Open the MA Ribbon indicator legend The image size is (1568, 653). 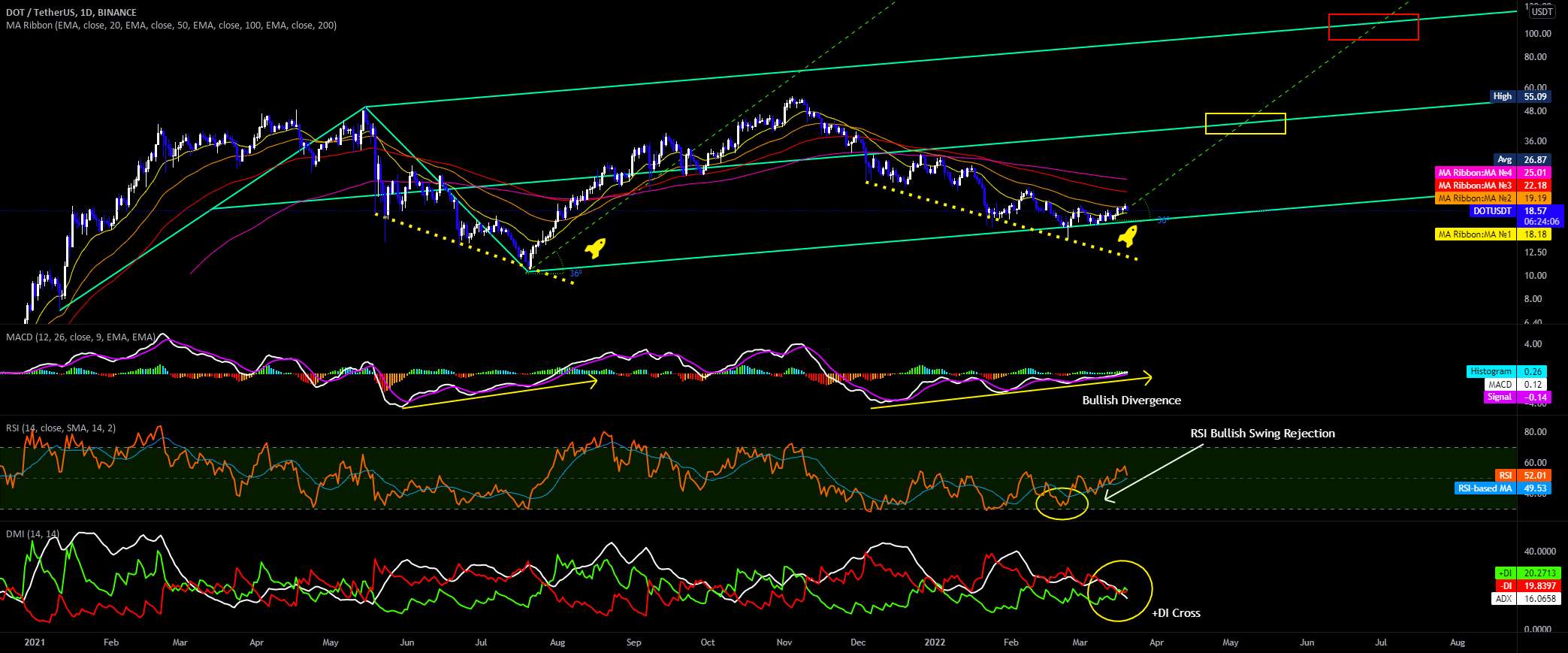pyautogui.click(x=171, y=26)
